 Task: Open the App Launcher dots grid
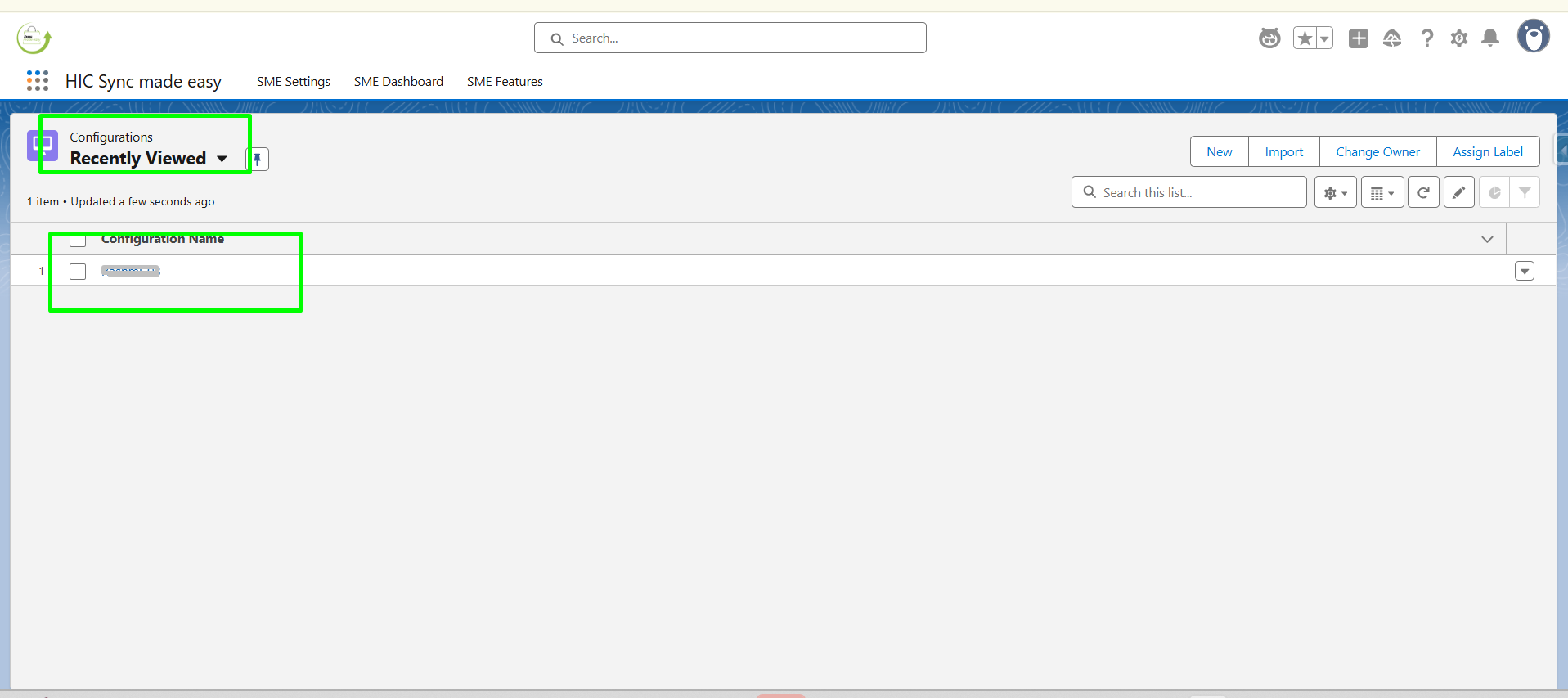point(38,80)
